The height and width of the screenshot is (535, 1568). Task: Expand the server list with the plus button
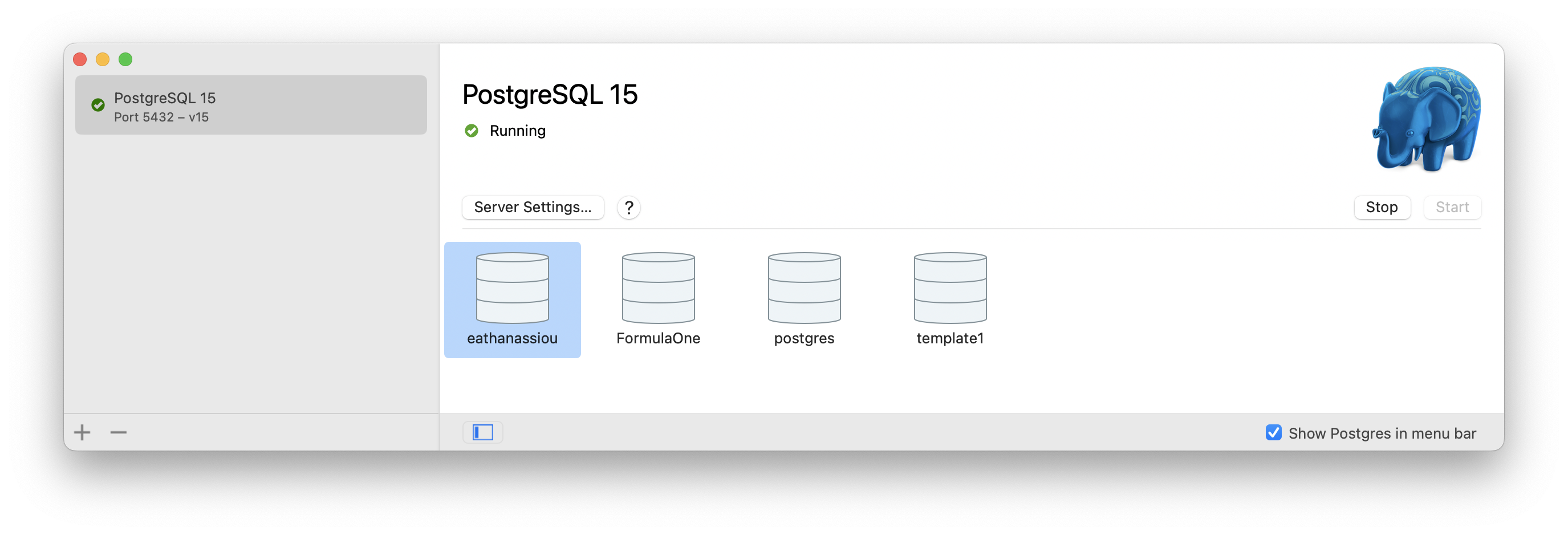click(81, 432)
